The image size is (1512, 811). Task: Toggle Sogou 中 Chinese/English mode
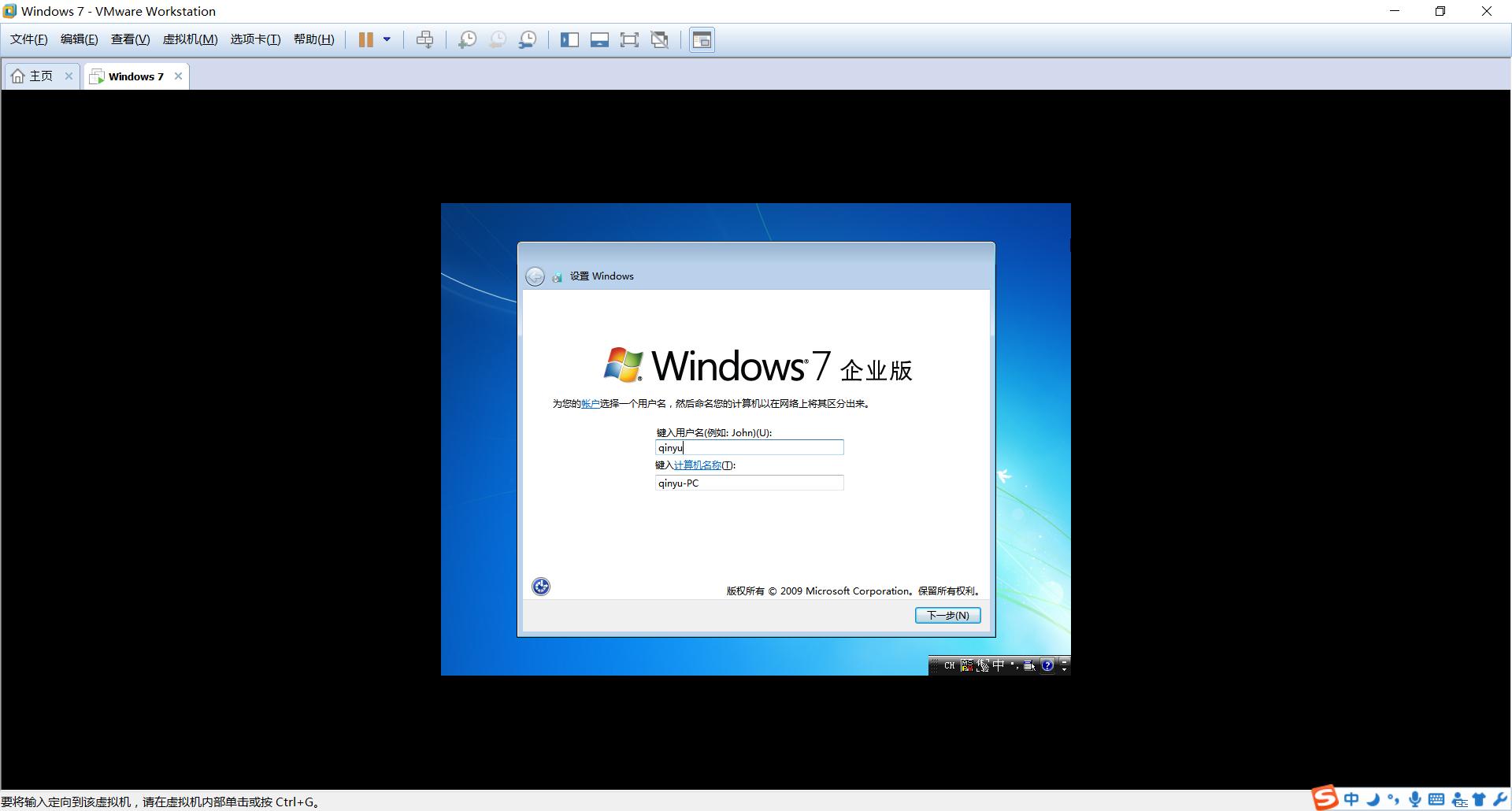[1351, 799]
